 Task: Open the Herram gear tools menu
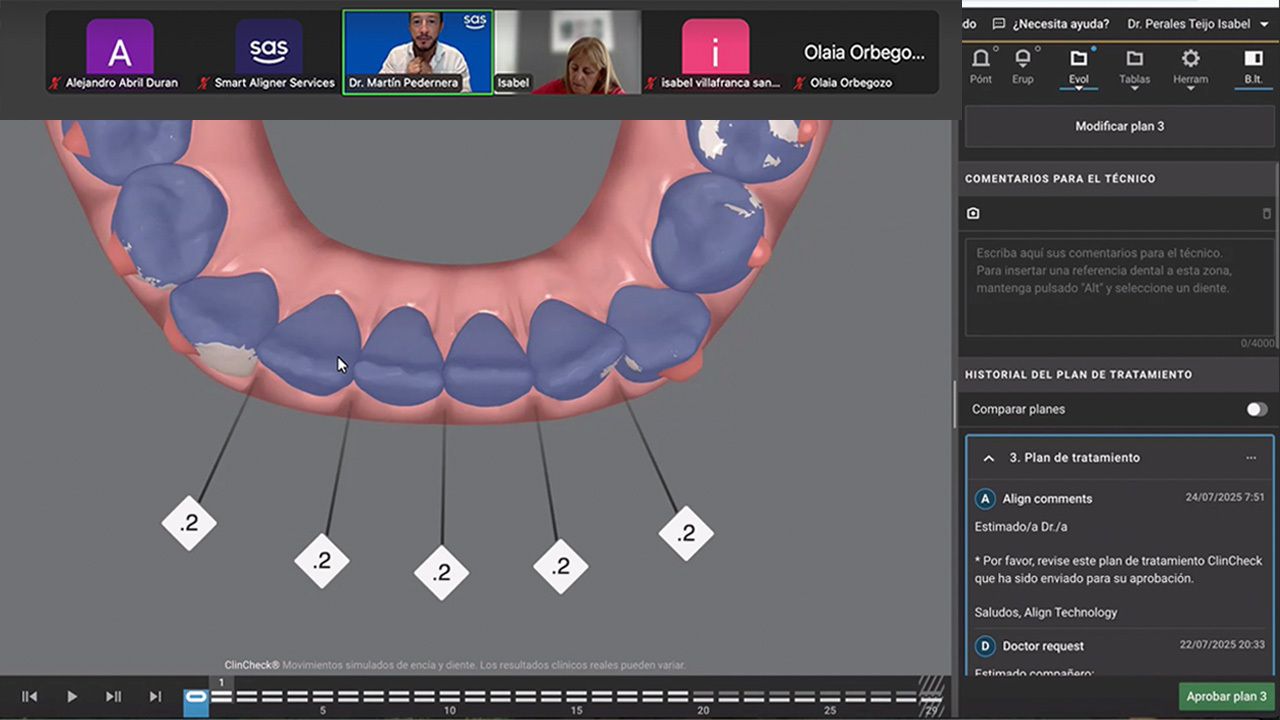tap(1190, 66)
